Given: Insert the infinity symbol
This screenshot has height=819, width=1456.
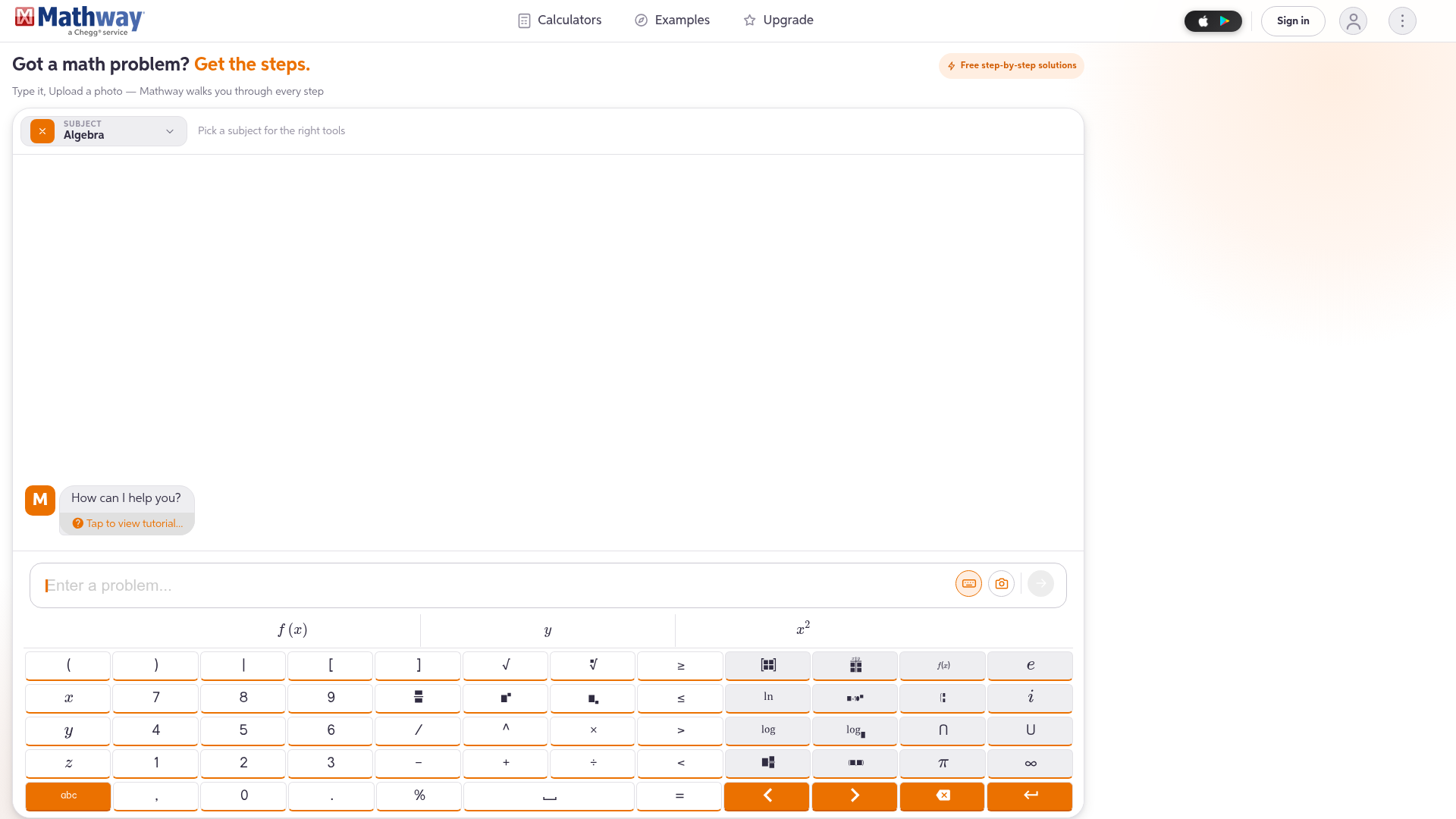Looking at the screenshot, I should (1030, 764).
